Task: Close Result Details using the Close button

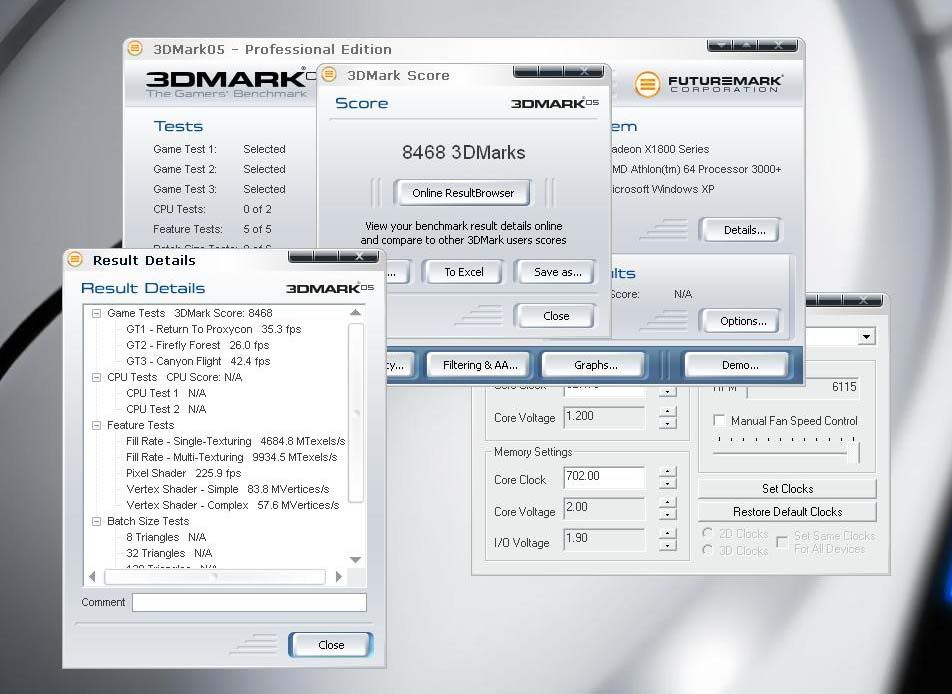Action: click(331, 645)
